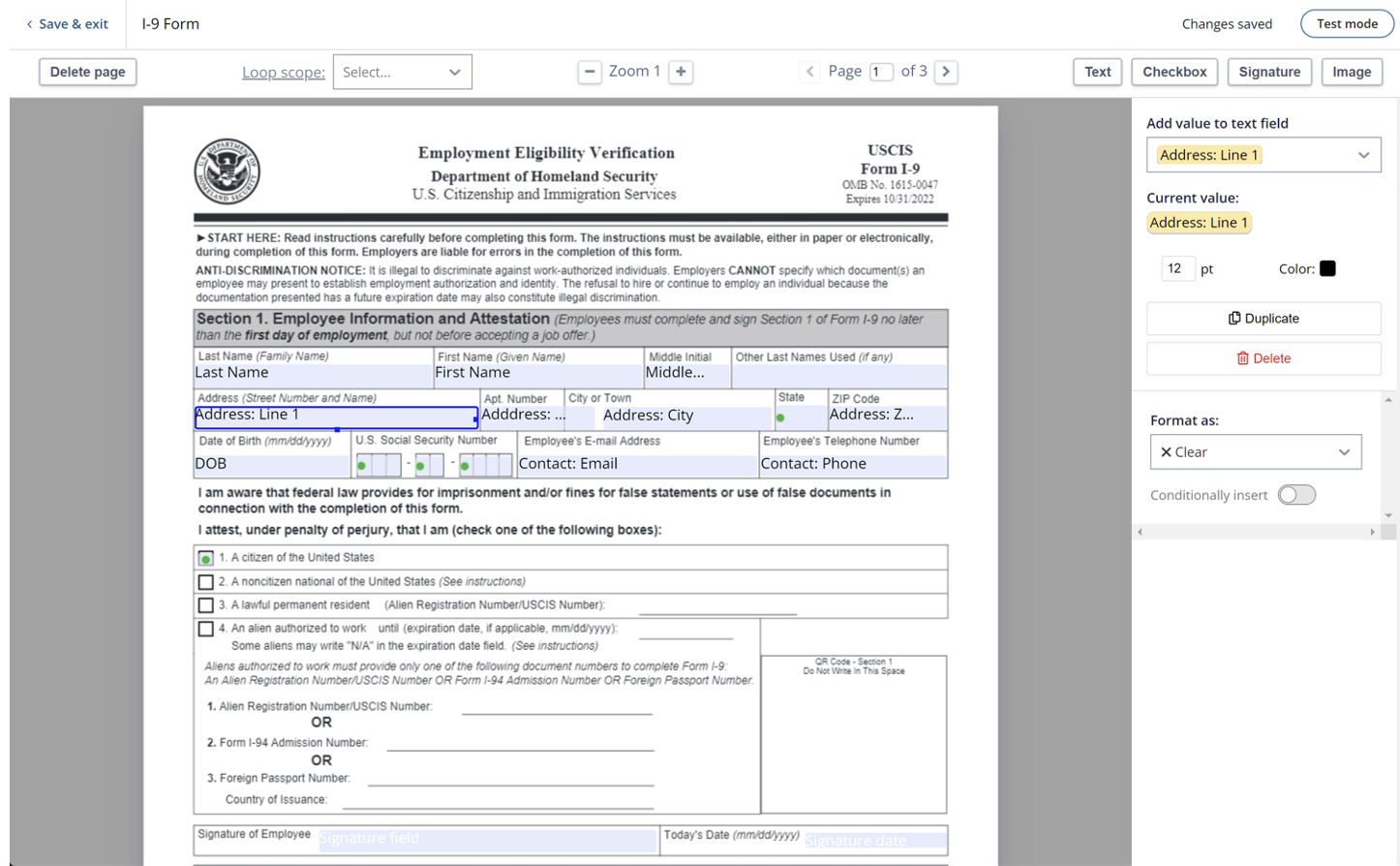Click the Delete page button

(x=88, y=72)
